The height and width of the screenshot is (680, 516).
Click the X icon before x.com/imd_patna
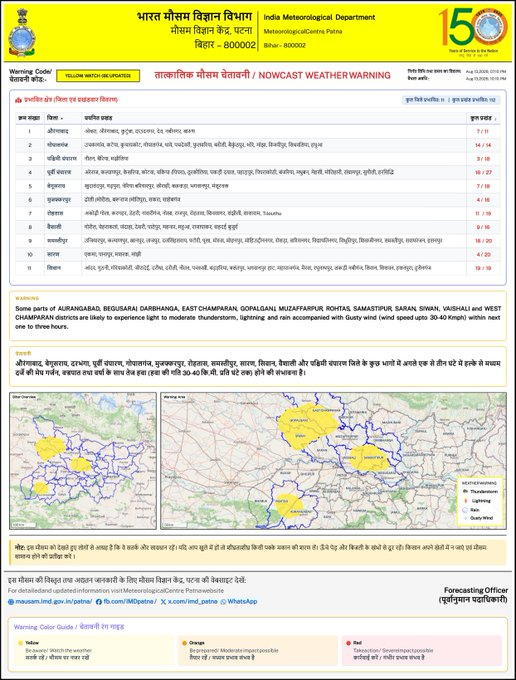(163, 602)
